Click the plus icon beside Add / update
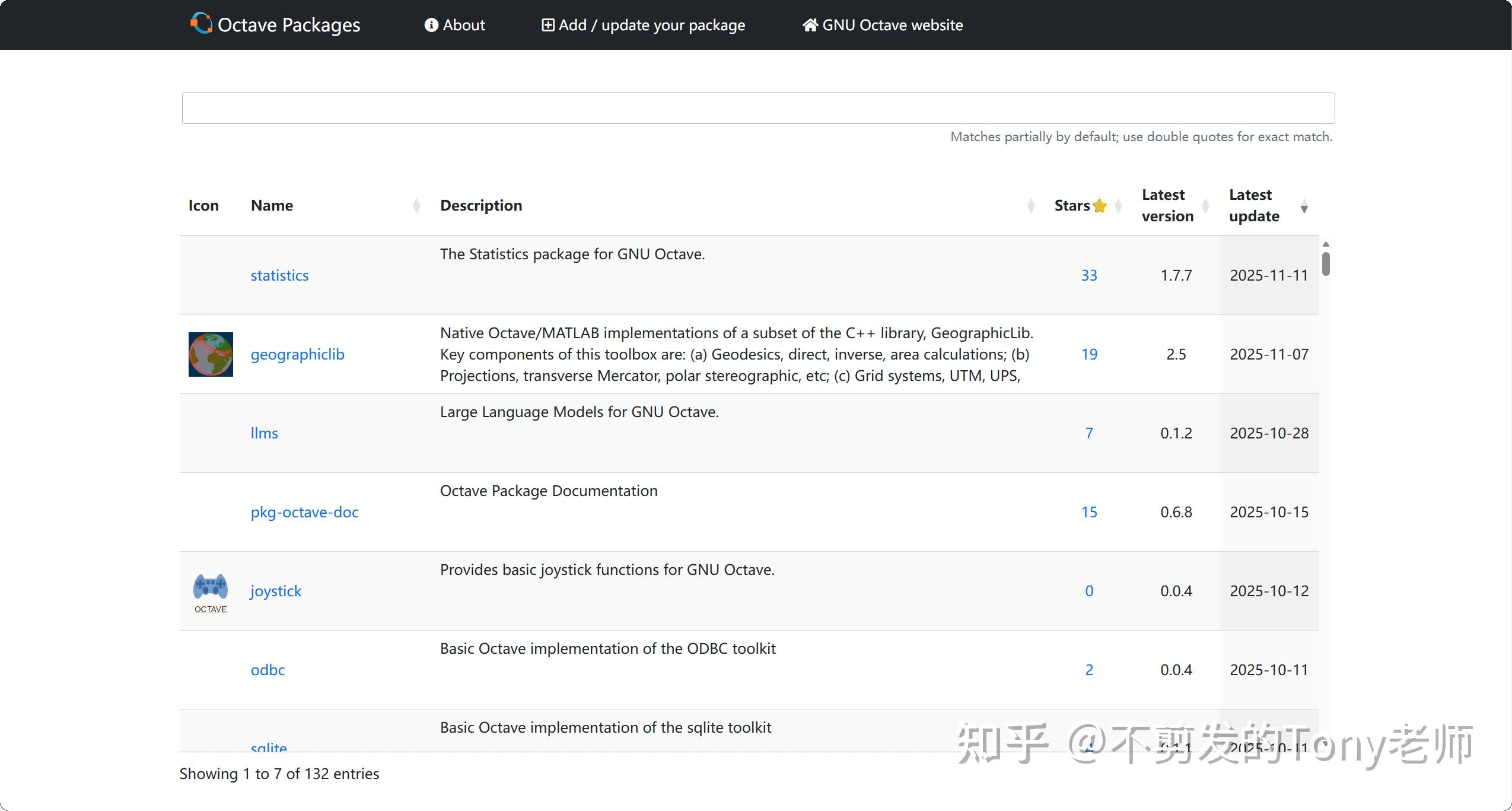The image size is (1512, 811). point(548,25)
